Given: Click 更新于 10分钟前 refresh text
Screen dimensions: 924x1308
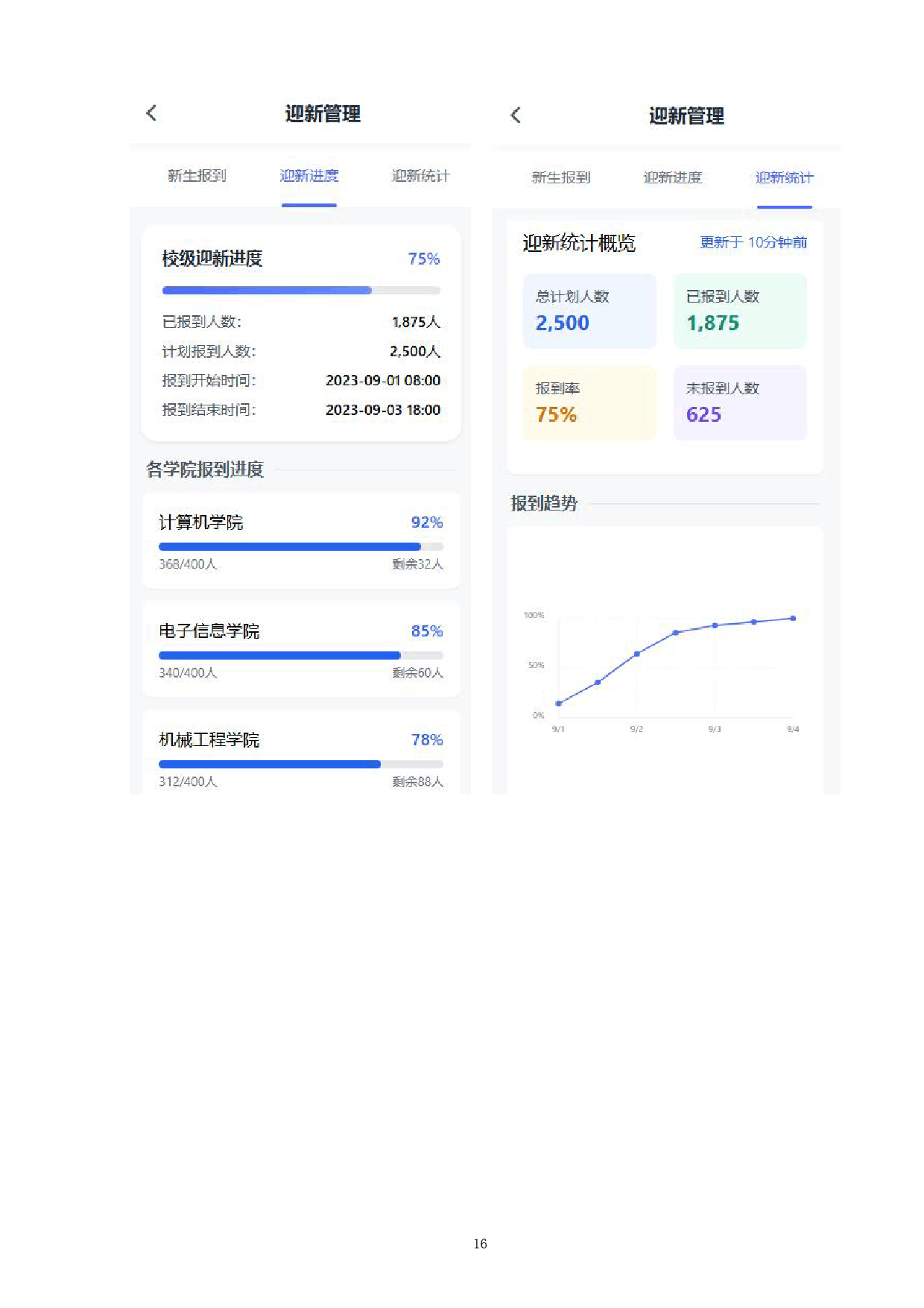Looking at the screenshot, I should point(753,242).
